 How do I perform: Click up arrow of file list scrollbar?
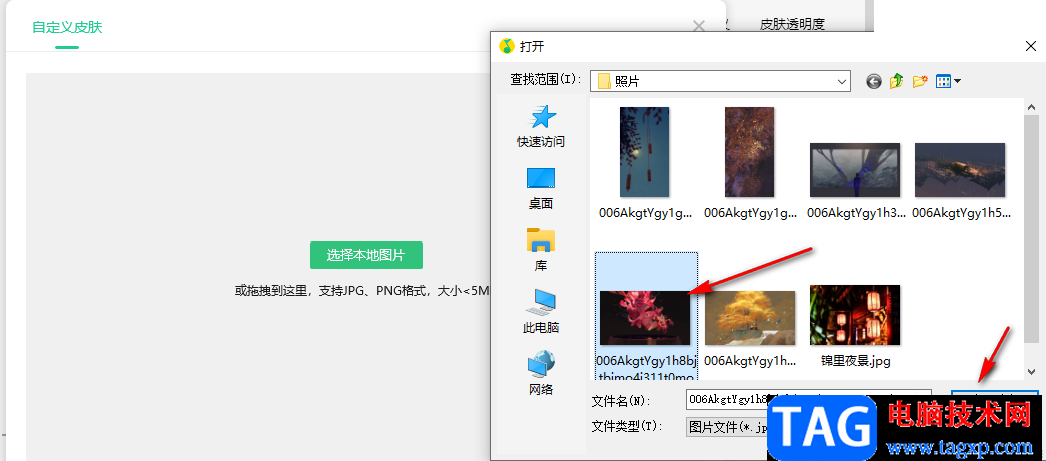pyautogui.click(x=1031, y=106)
